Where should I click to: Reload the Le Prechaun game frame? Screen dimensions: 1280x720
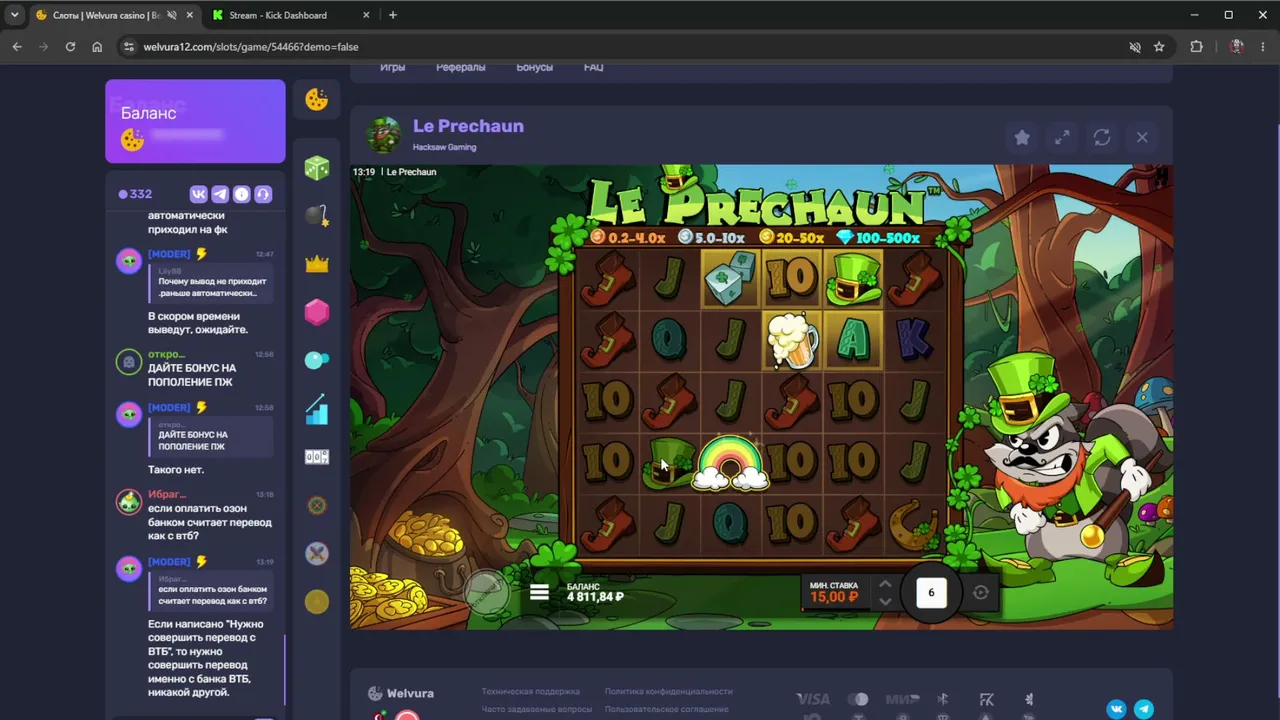point(1102,138)
